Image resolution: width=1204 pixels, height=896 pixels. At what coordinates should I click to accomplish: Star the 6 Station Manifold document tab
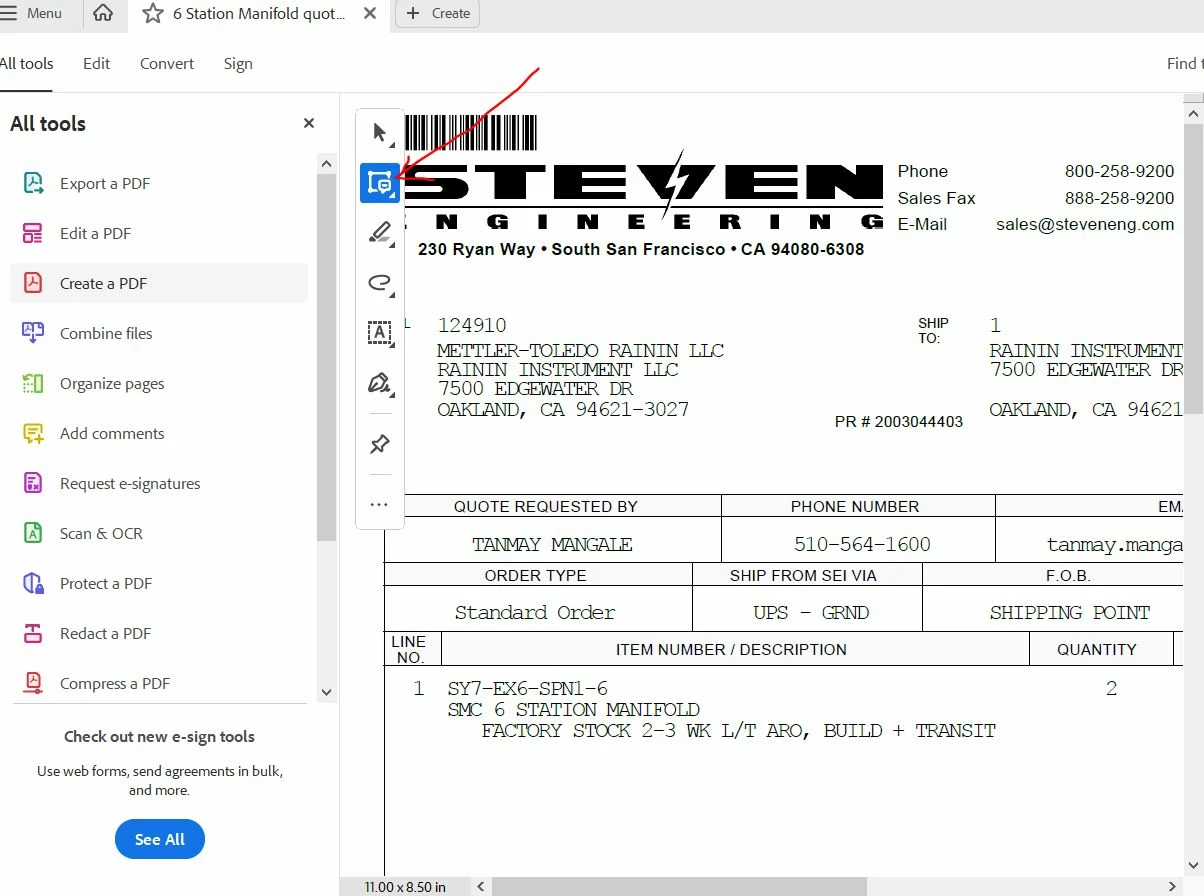click(x=153, y=14)
